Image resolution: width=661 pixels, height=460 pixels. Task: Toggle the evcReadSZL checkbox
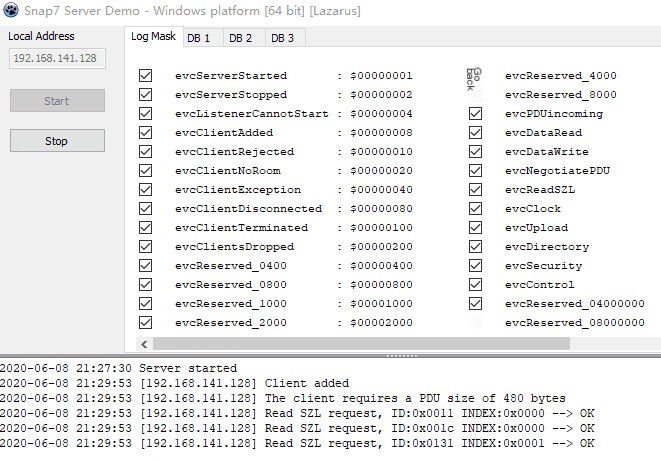(x=476, y=189)
